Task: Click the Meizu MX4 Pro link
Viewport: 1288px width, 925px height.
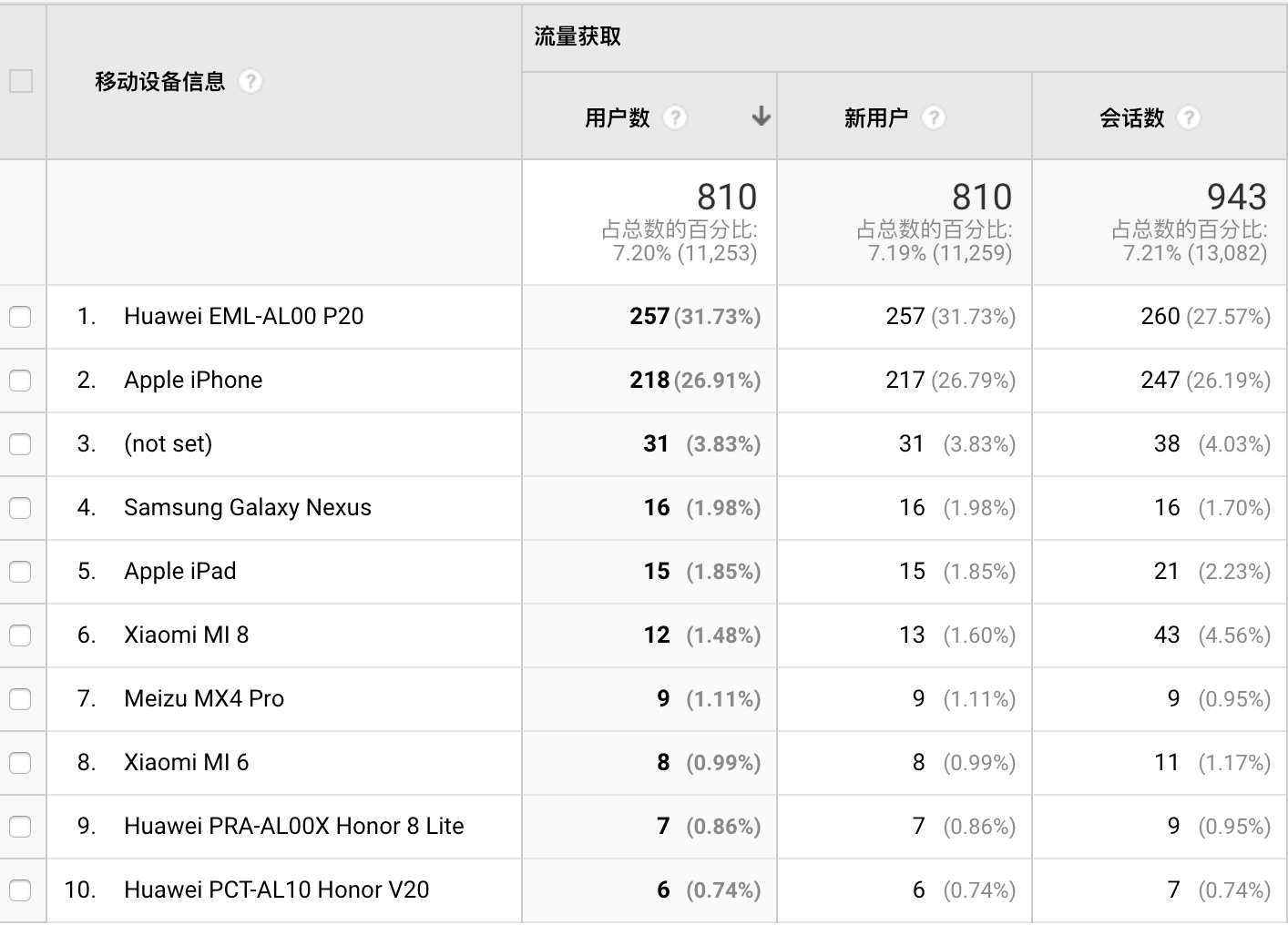Action: click(204, 699)
